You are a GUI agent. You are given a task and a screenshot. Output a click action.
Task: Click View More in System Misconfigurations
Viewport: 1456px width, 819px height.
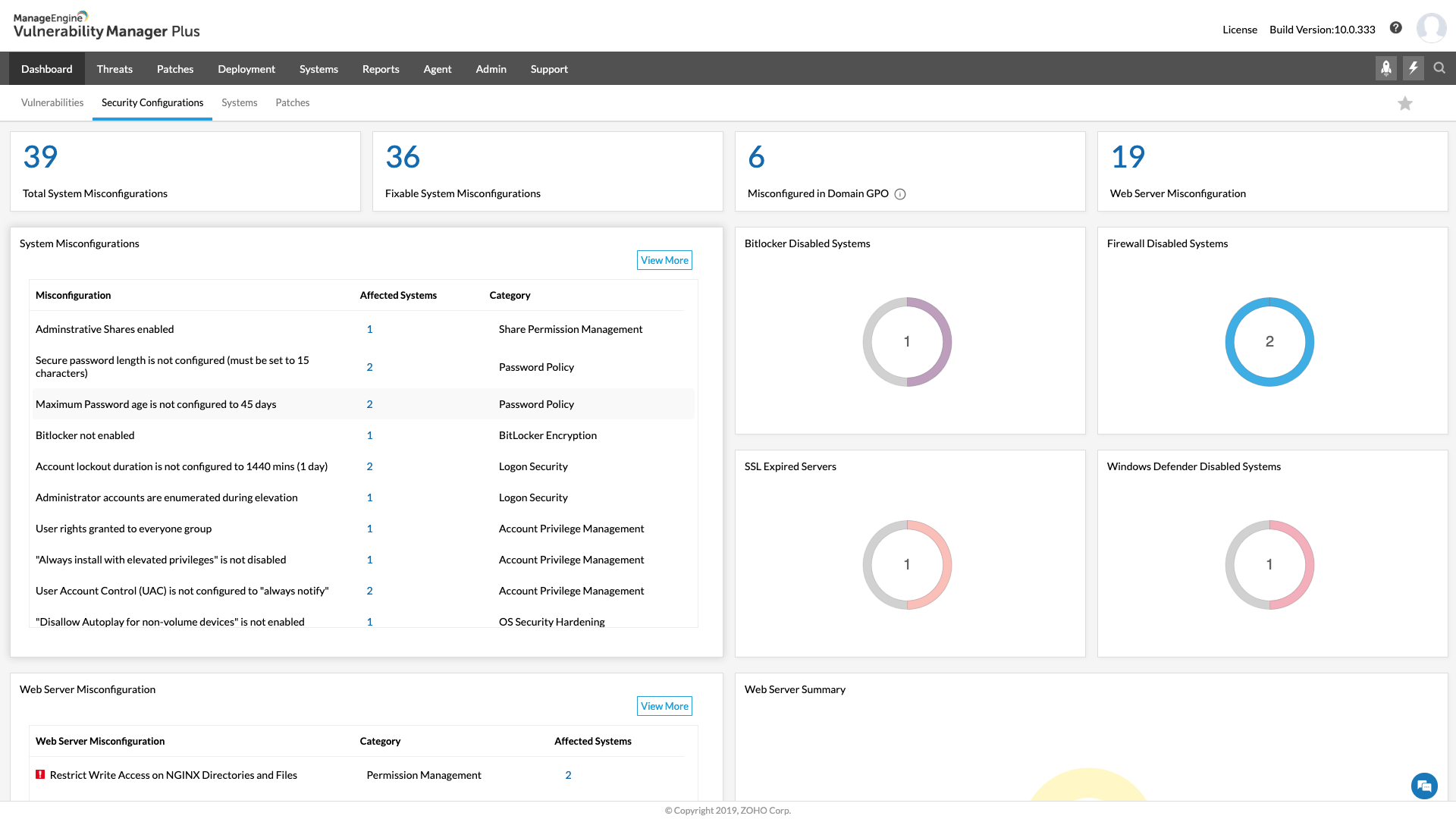click(x=664, y=260)
